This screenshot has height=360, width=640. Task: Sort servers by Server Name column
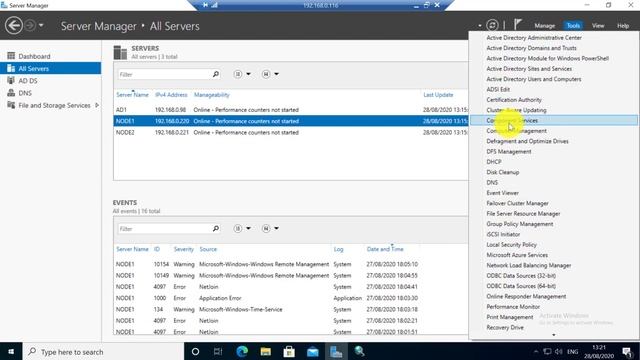point(132,95)
